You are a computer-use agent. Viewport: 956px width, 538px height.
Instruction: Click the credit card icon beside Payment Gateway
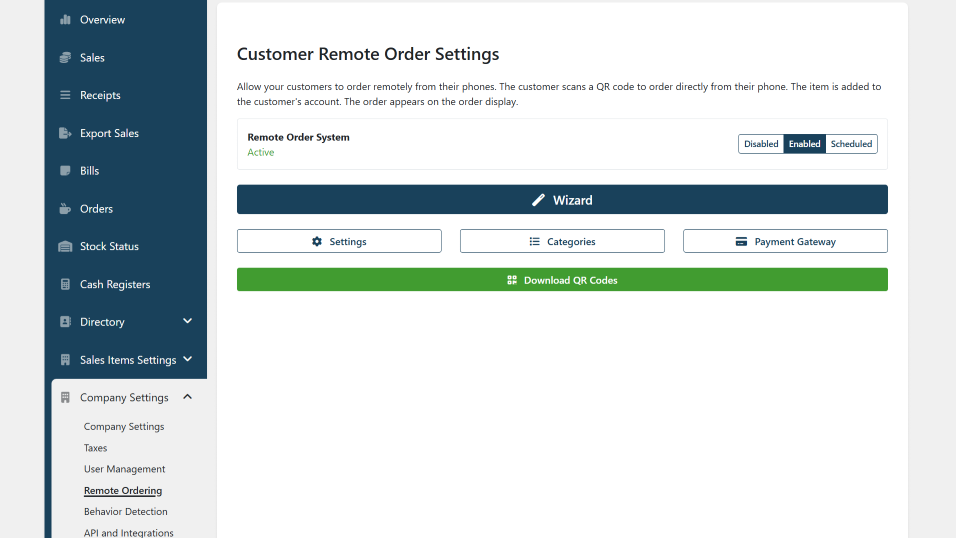pyautogui.click(x=741, y=242)
